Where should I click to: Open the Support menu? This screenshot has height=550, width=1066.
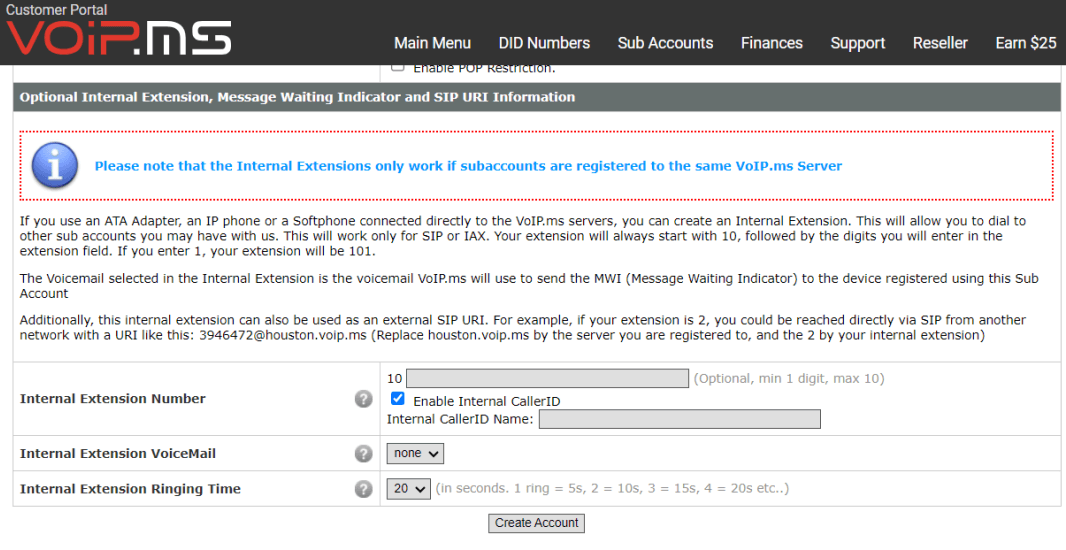tap(858, 43)
